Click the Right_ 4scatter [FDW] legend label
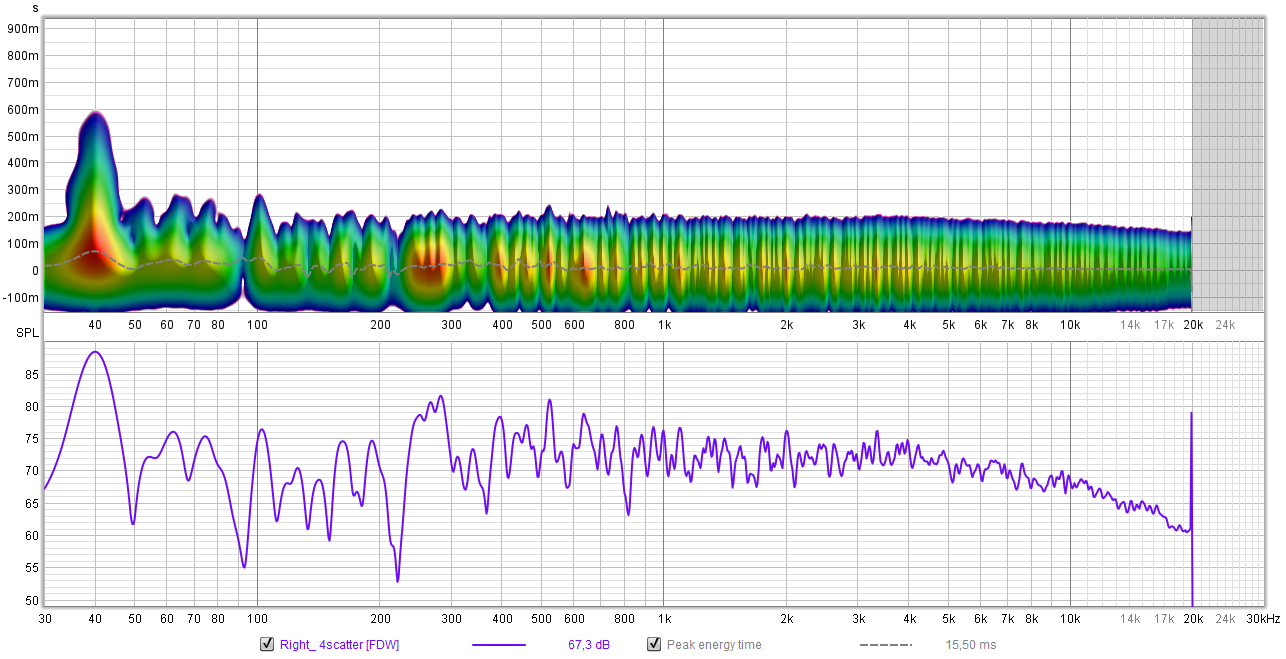This screenshot has height=659, width=1286. pyautogui.click(x=339, y=645)
